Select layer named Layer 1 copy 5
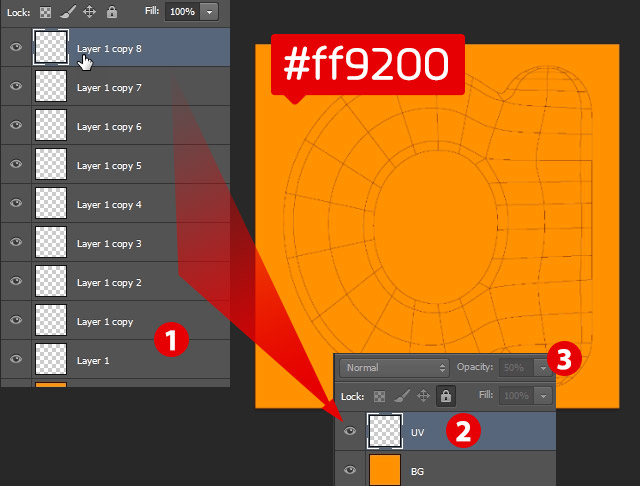 (109, 166)
